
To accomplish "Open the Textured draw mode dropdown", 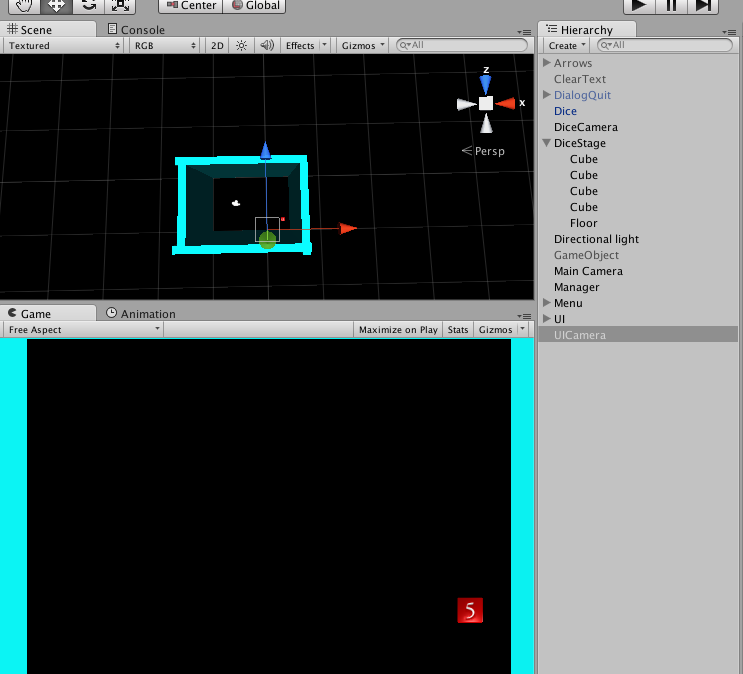I will click(63, 46).
